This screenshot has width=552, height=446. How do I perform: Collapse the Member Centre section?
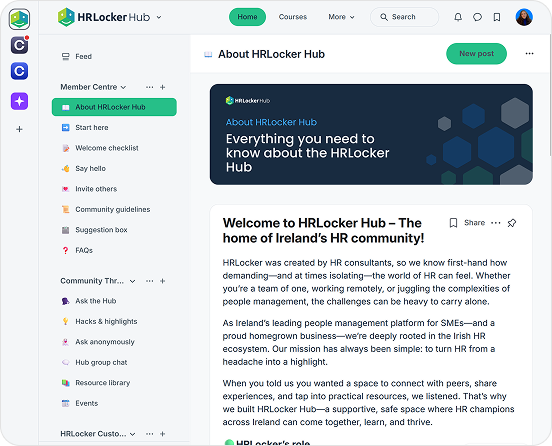click(x=123, y=87)
